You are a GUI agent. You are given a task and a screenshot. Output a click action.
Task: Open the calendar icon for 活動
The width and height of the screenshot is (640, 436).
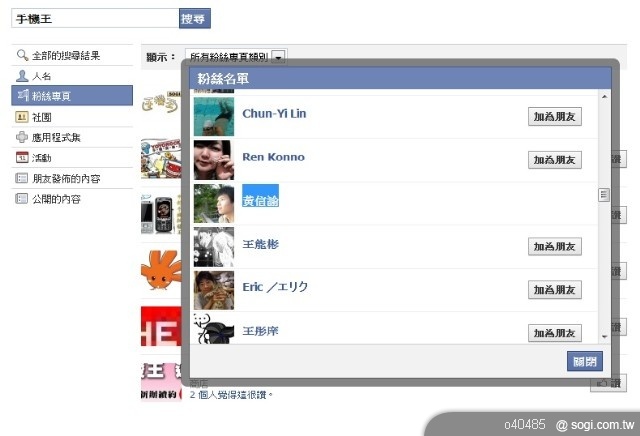[22, 158]
